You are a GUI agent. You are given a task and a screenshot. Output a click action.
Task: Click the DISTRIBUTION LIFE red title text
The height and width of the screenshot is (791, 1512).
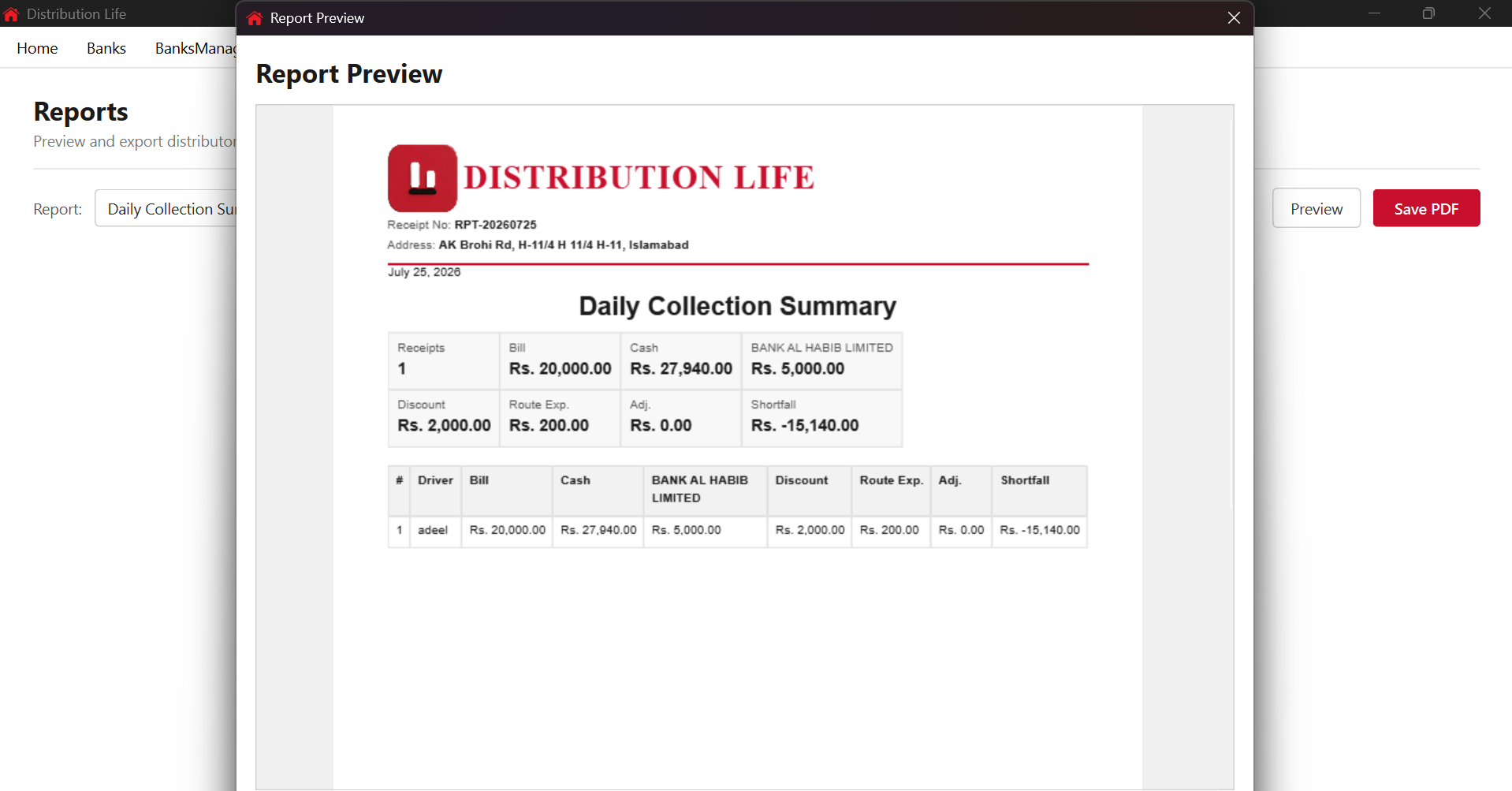pyautogui.click(x=639, y=177)
